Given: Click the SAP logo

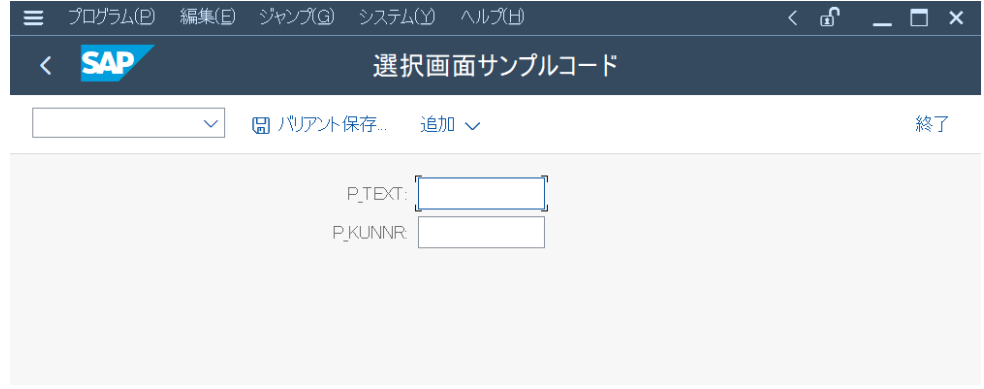Looking at the screenshot, I should pos(117,63).
